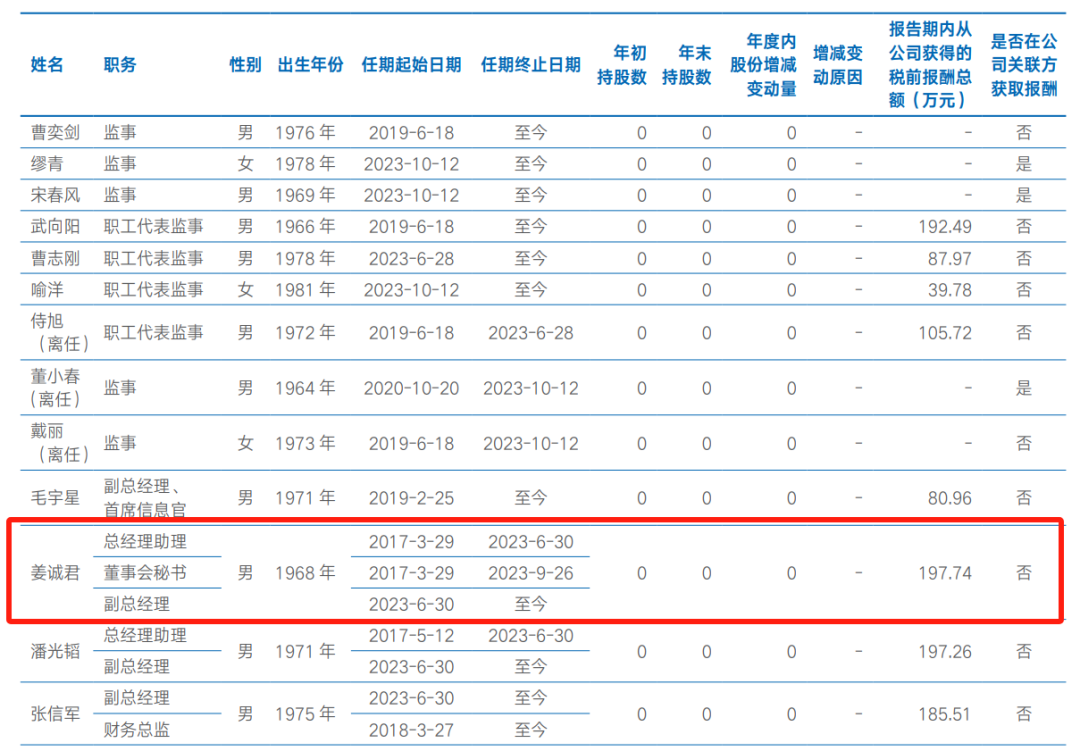Click the 职务 column header
Viewport: 1080px width, 751px height.
tap(120, 65)
